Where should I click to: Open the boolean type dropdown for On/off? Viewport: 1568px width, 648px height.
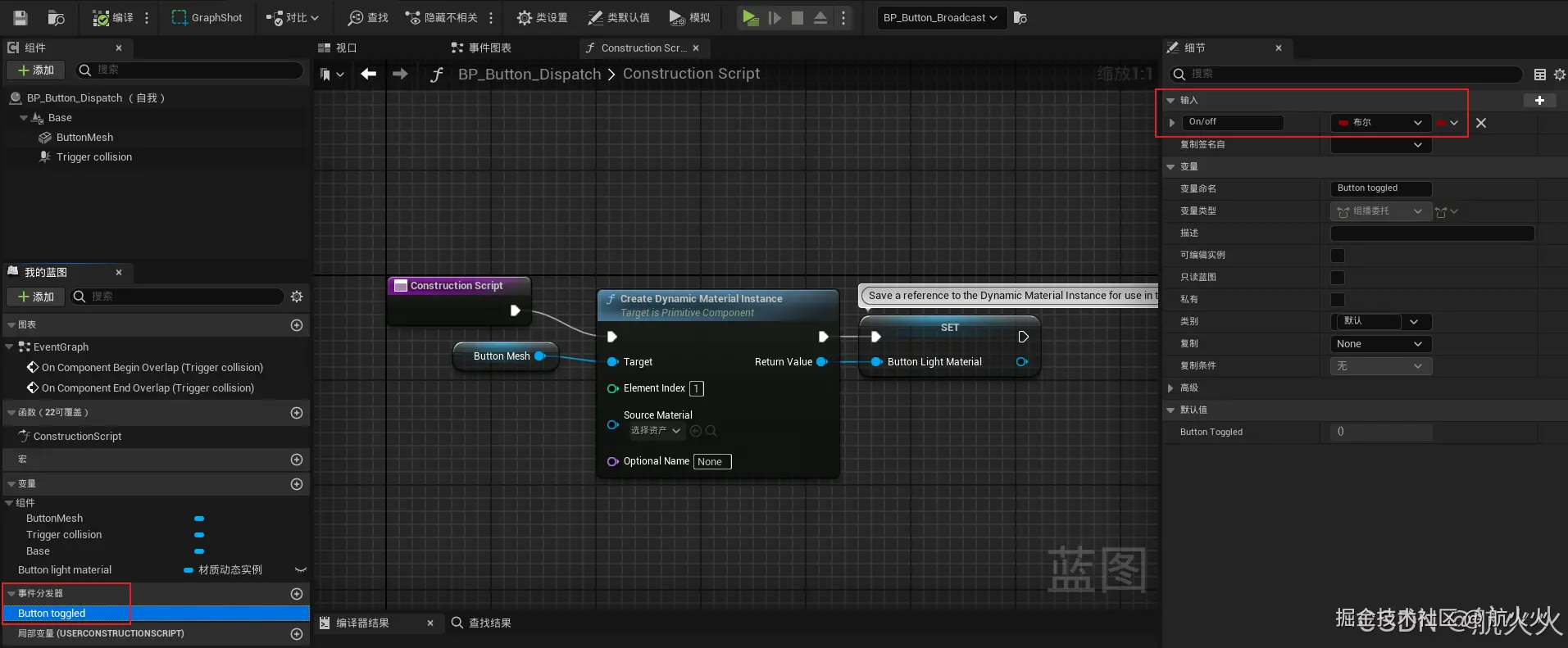coord(1380,123)
